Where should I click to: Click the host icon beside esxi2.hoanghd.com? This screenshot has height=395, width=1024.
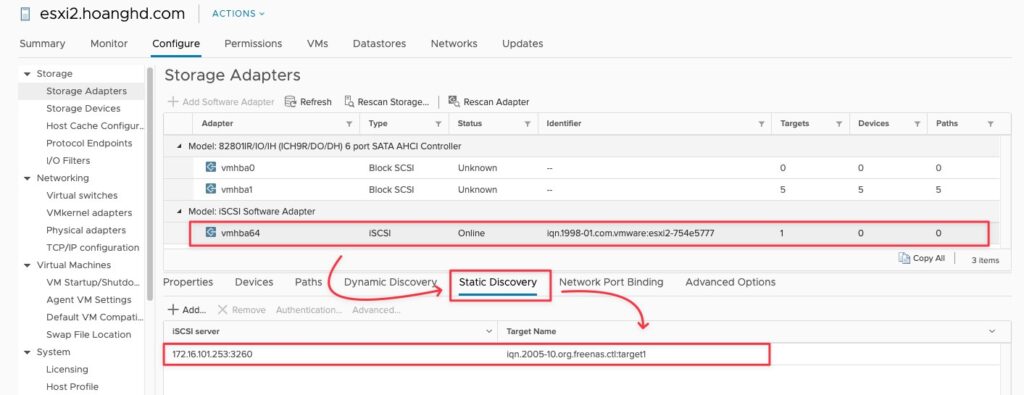25,14
